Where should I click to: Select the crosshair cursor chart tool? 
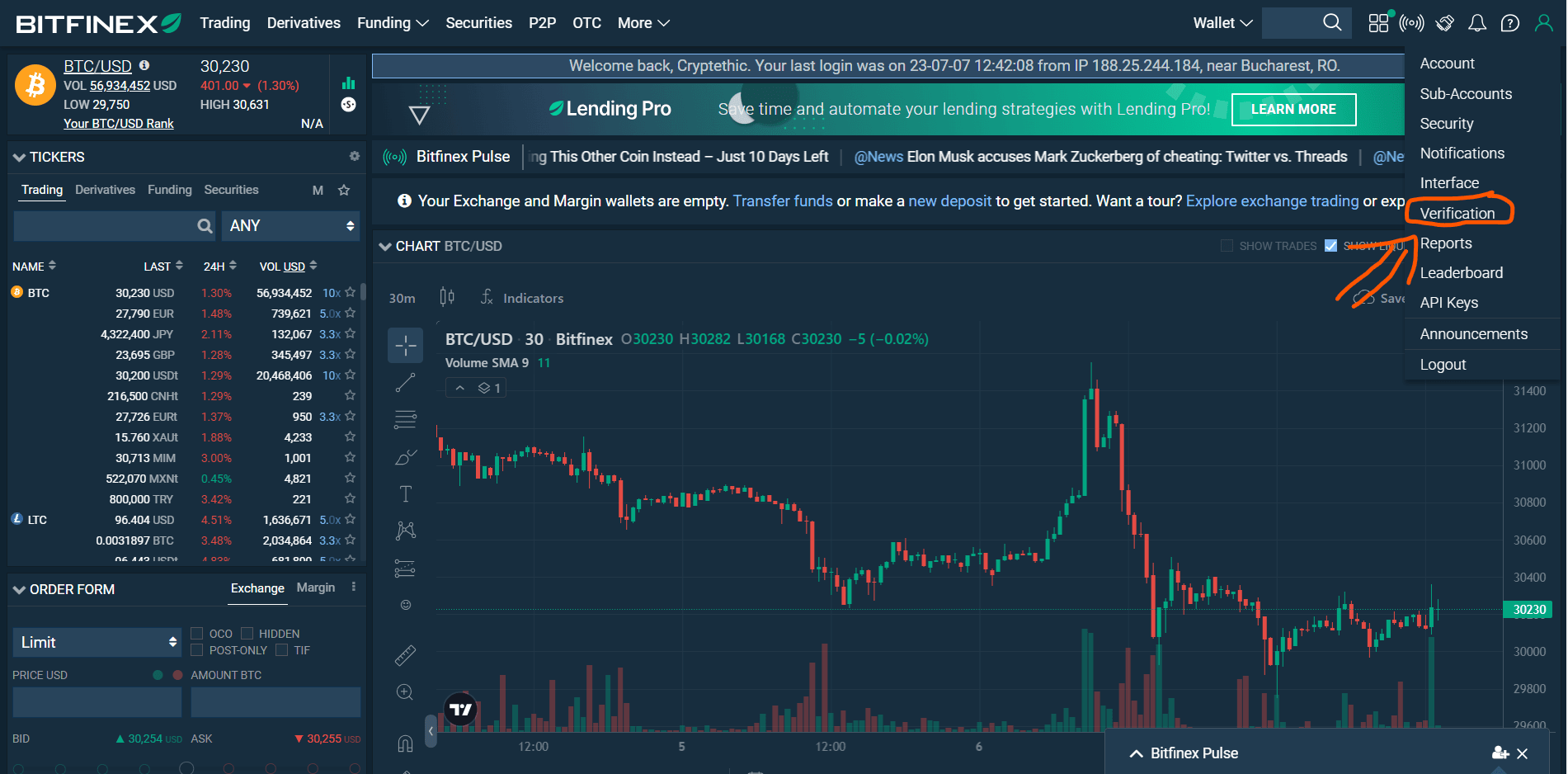(405, 345)
